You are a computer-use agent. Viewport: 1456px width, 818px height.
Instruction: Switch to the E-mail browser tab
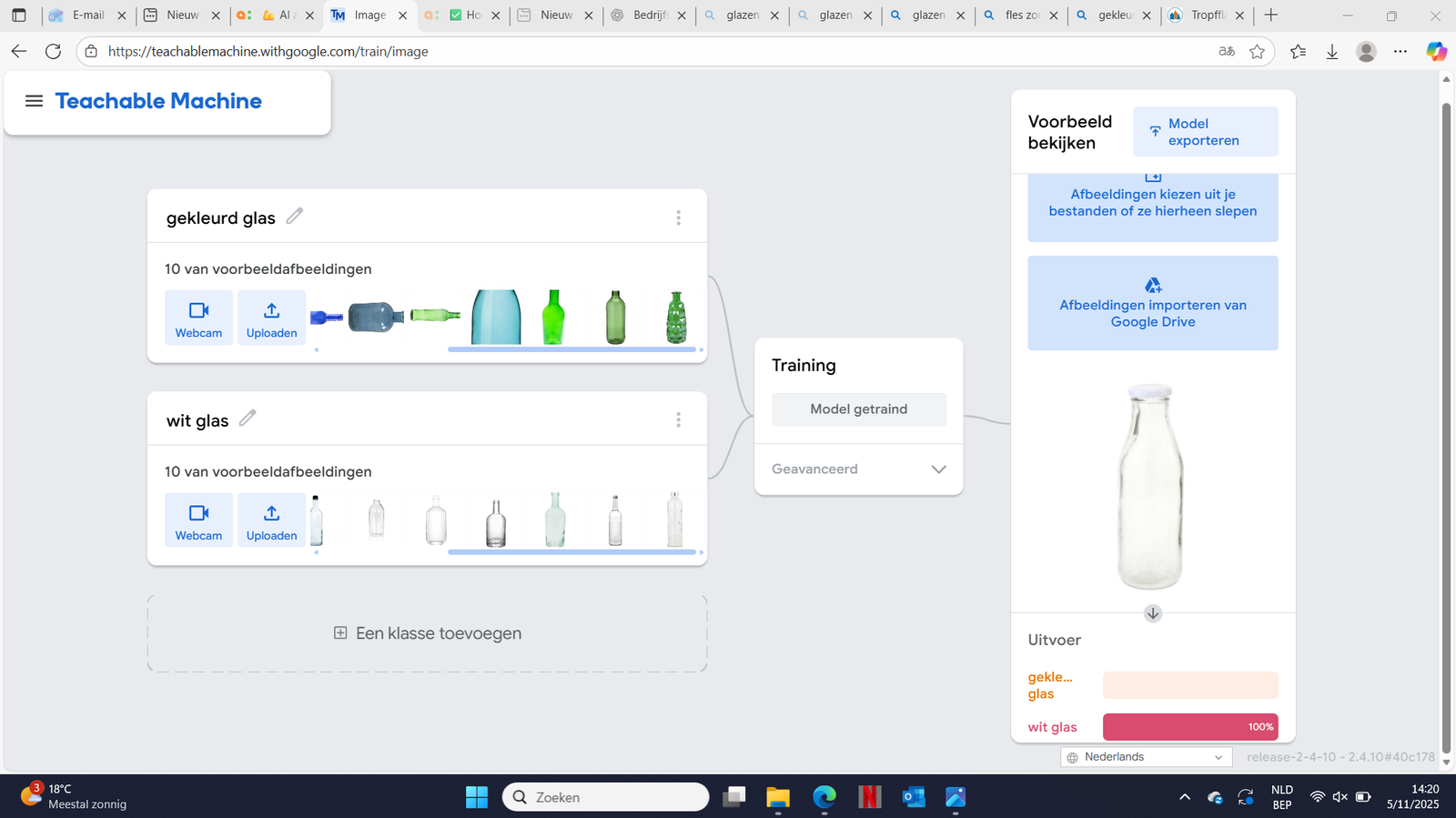point(86,15)
